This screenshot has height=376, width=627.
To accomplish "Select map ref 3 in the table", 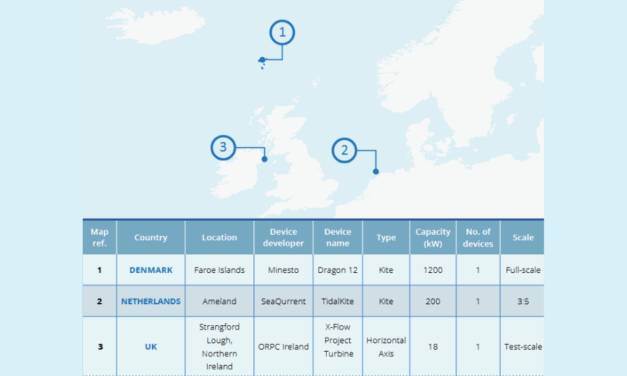I will click(100, 346).
